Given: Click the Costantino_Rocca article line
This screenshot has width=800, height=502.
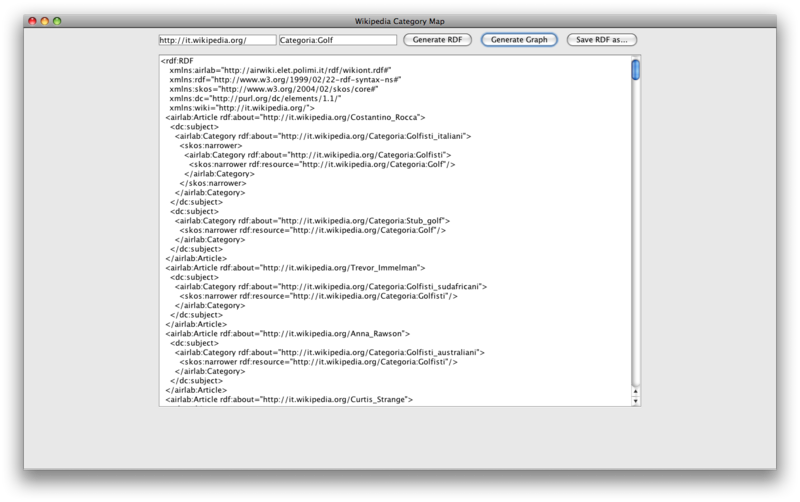Looking at the screenshot, I should (x=296, y=118).
